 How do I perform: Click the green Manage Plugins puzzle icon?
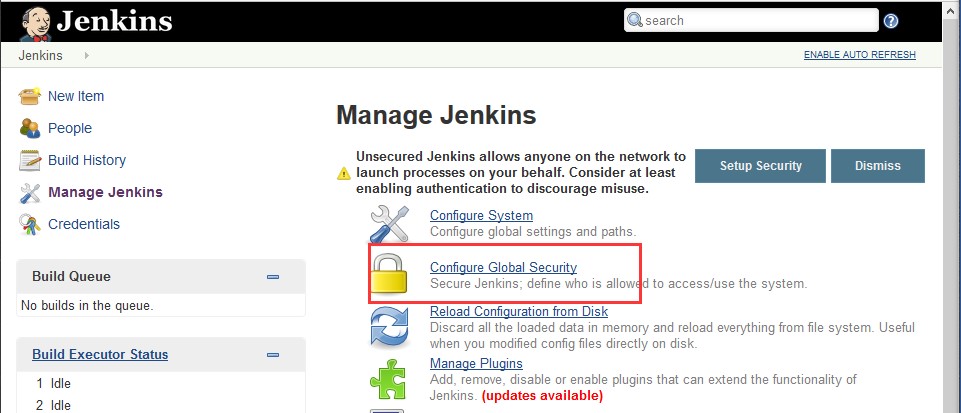point(390,377)
